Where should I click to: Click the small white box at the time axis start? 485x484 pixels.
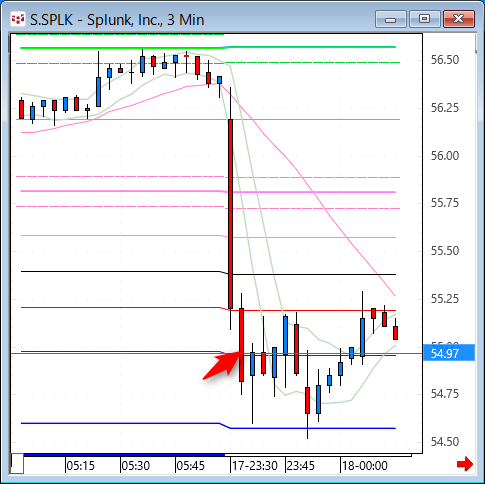[17, 463]
